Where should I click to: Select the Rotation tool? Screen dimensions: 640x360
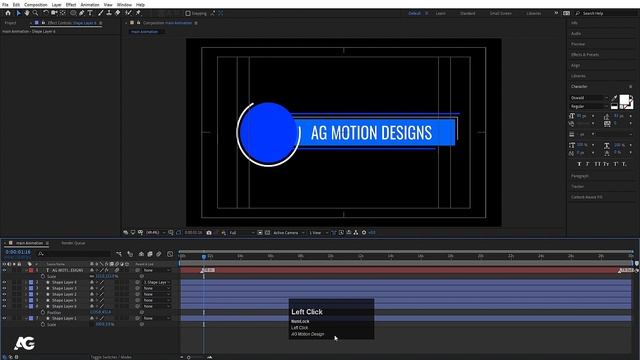pos(46,13)
